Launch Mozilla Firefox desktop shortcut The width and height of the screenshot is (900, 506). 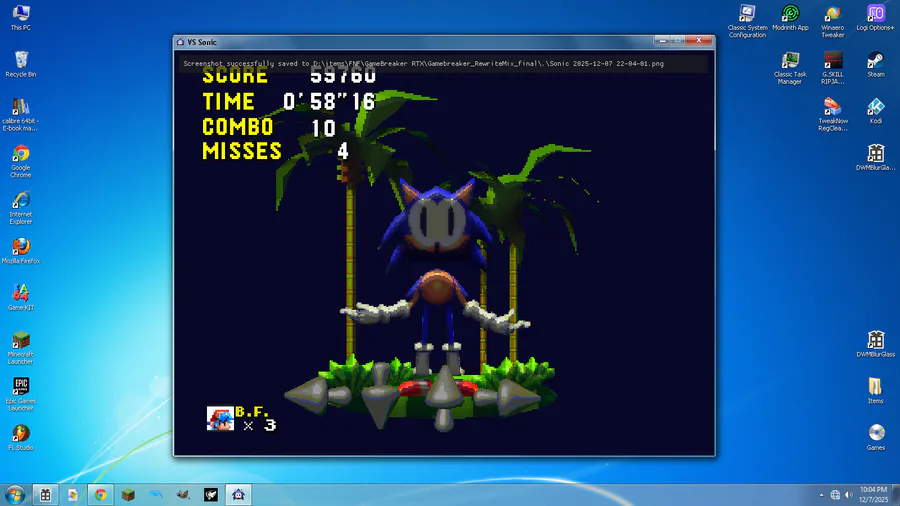pyautogui.click(x=21, y=251)
